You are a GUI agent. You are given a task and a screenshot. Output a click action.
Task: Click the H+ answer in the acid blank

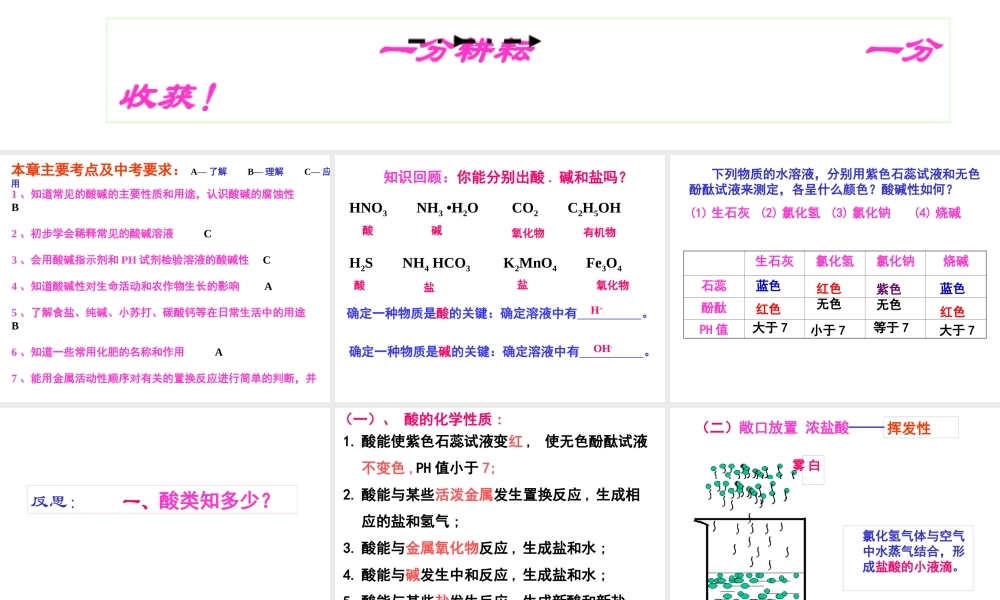click(x=596, y=310)
